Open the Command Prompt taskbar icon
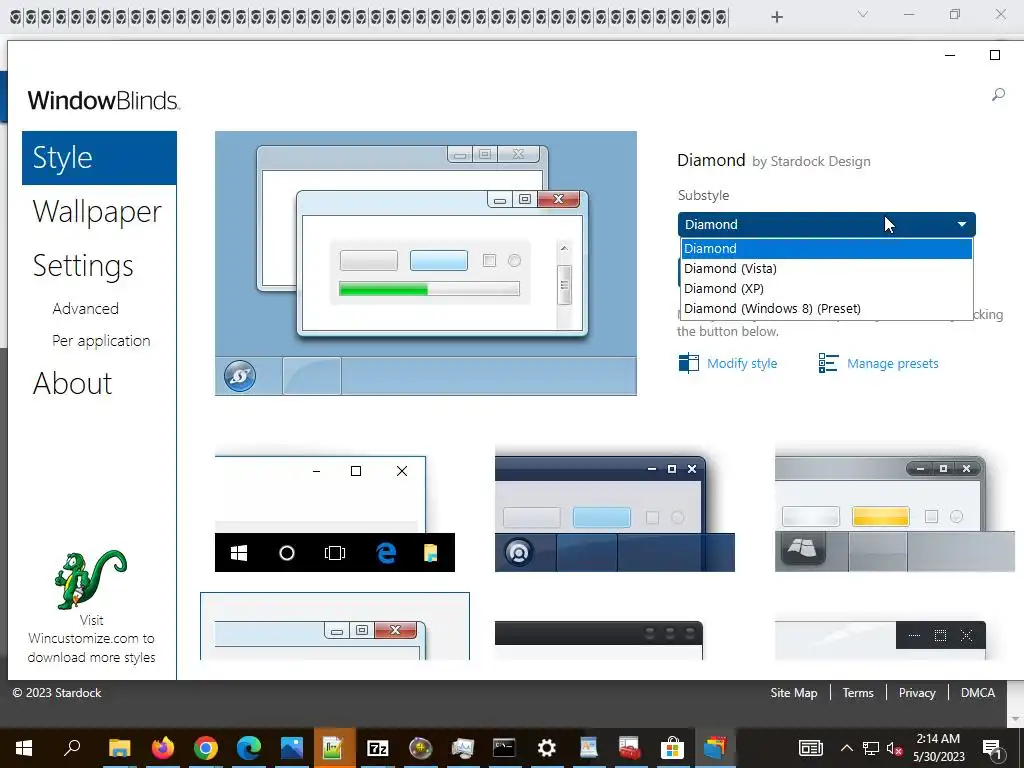 coord(504,748)
